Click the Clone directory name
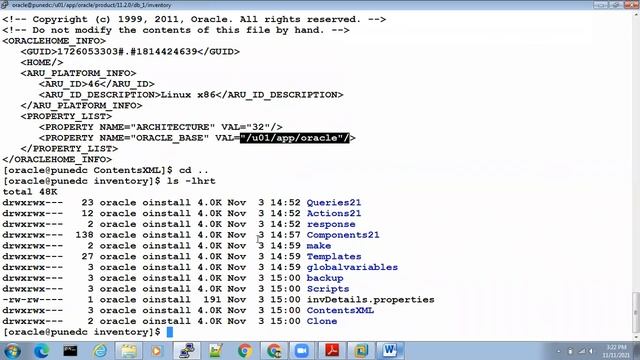The image size is (640, 360). [322, 321]
